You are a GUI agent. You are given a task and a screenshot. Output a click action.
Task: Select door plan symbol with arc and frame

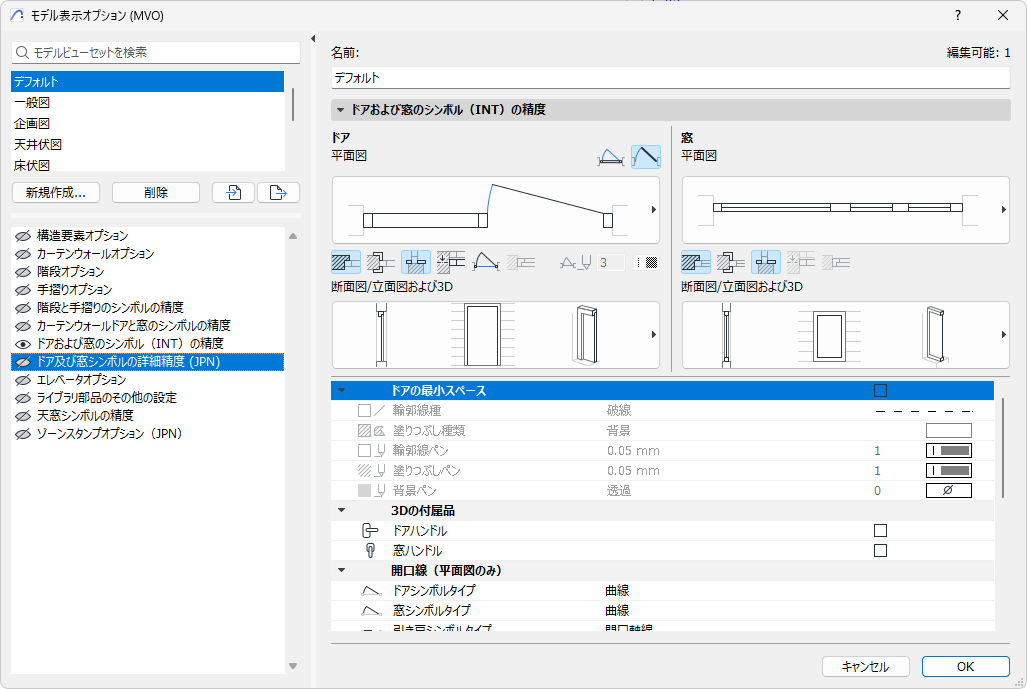pyautogui.click(x=610, y=157)
